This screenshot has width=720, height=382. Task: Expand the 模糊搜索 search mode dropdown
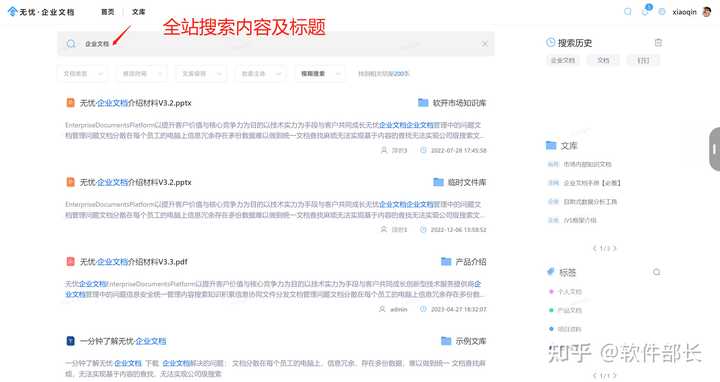coord(320,73)
